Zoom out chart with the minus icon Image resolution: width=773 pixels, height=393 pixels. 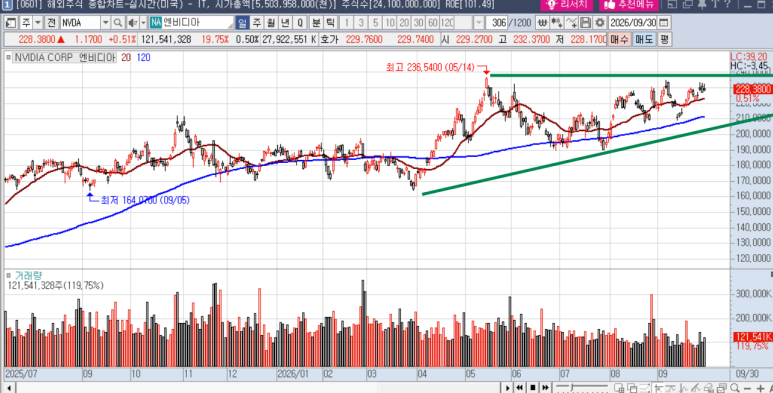coord(747,388)
